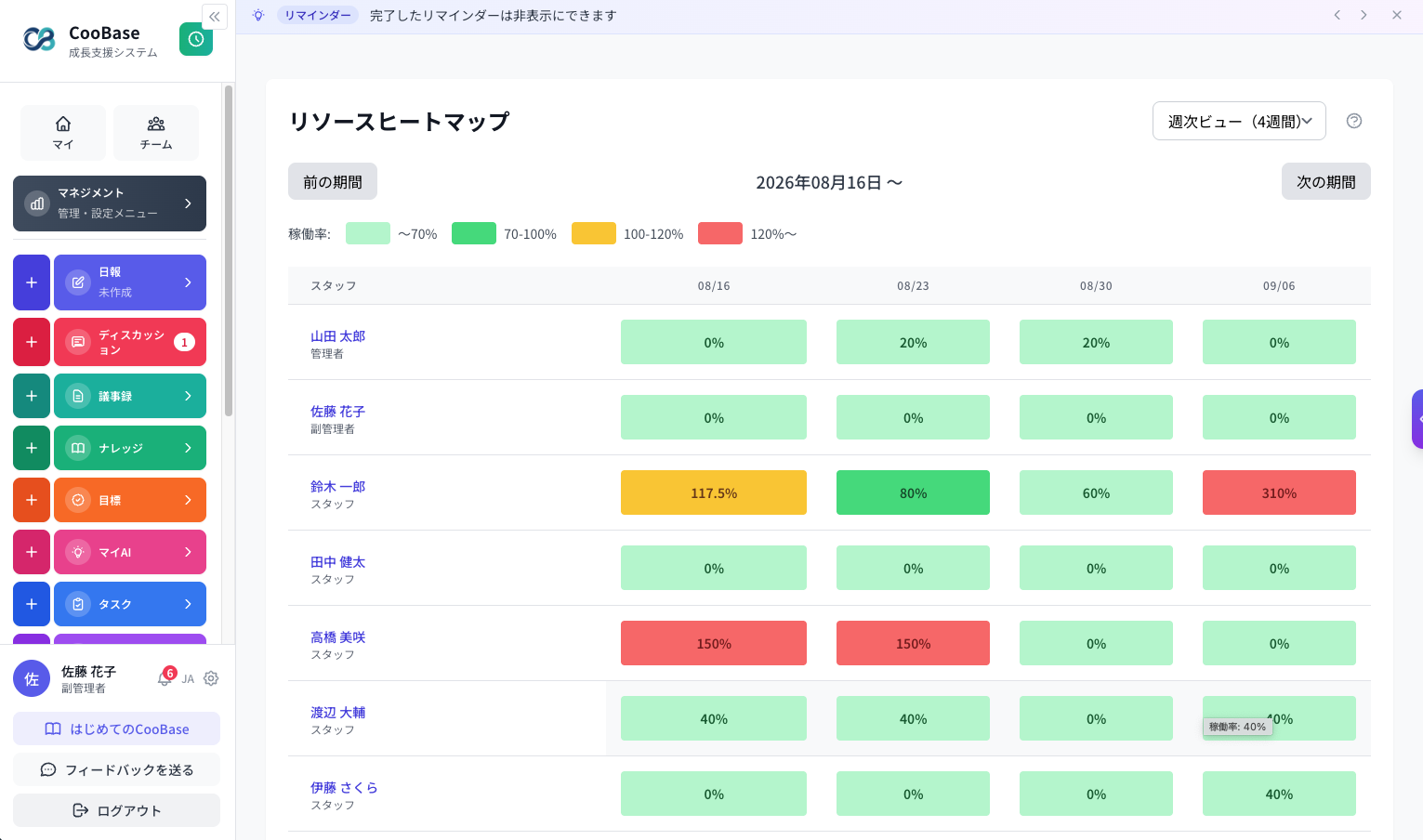Open 高橋 美咲 staff link

(x=338, y=637)
